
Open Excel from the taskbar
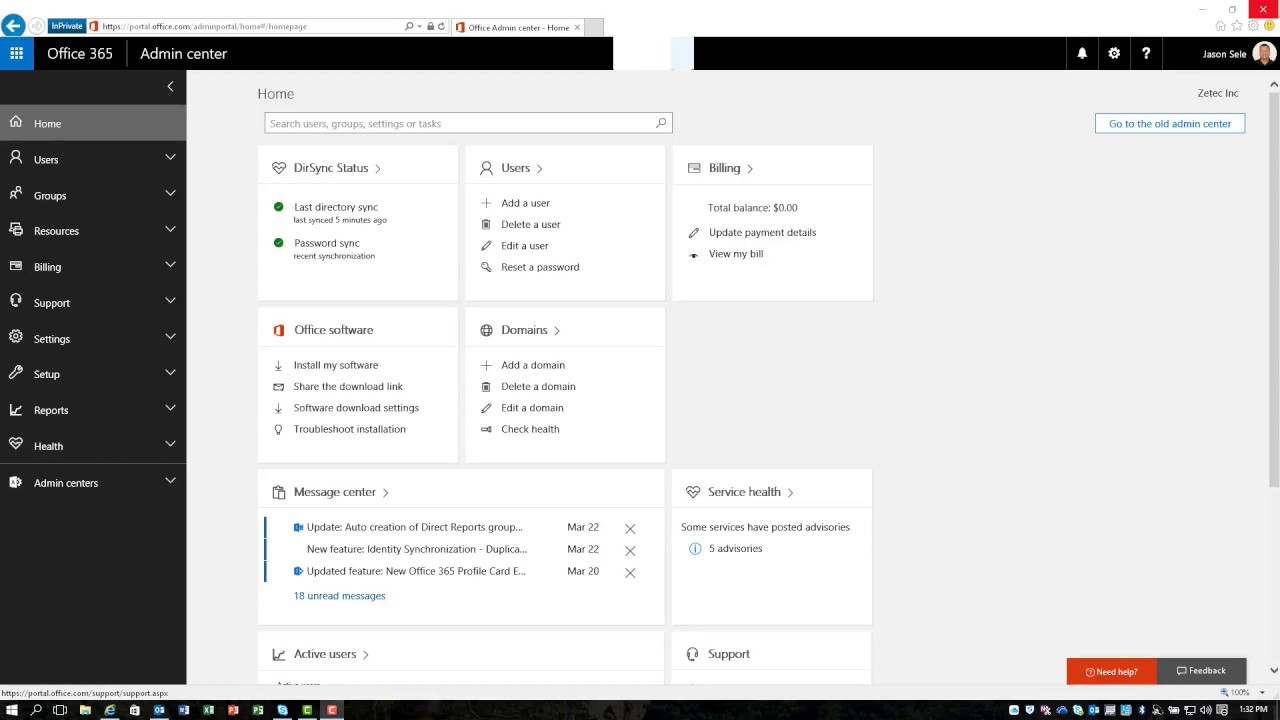click(x=208, y=710)
